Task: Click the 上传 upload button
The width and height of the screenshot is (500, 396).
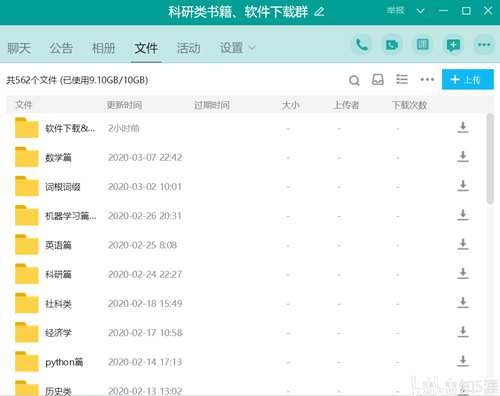Action: (x=468, y=80)
